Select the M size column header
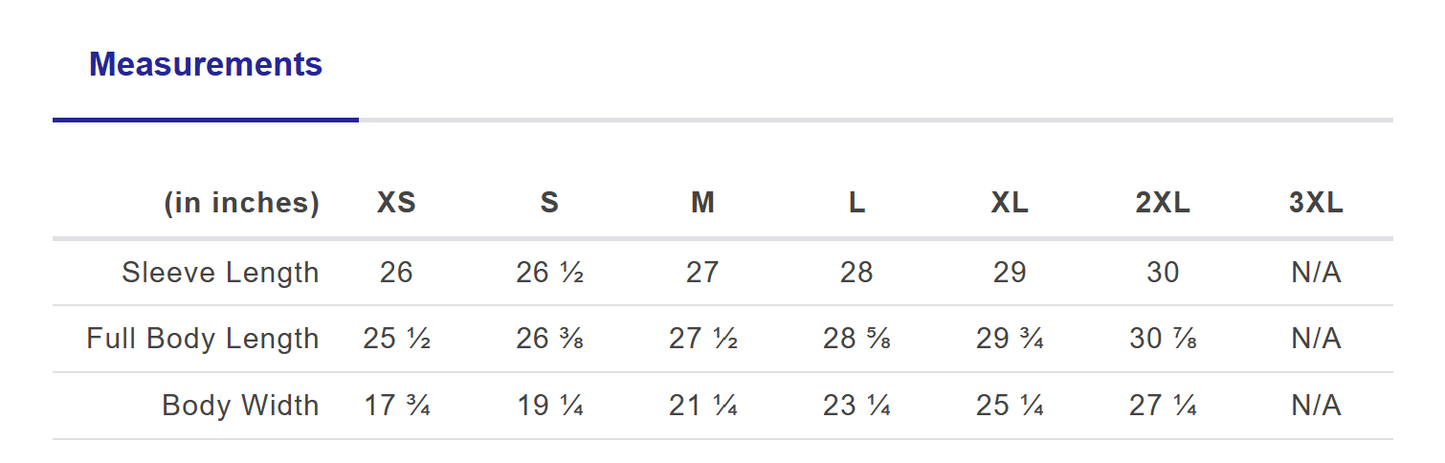 coord(703,203)
